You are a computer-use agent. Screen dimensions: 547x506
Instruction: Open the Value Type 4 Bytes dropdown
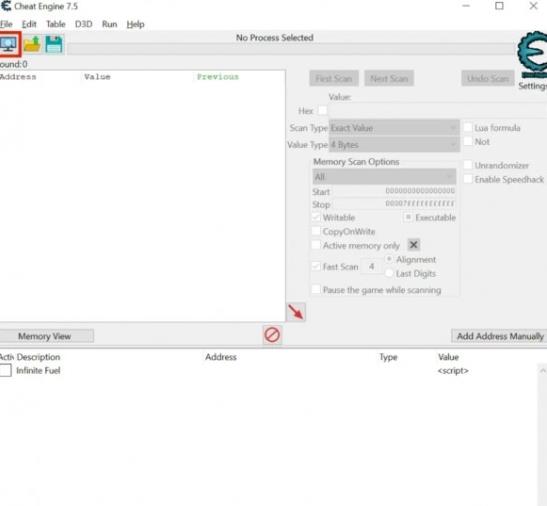[394, 144]
